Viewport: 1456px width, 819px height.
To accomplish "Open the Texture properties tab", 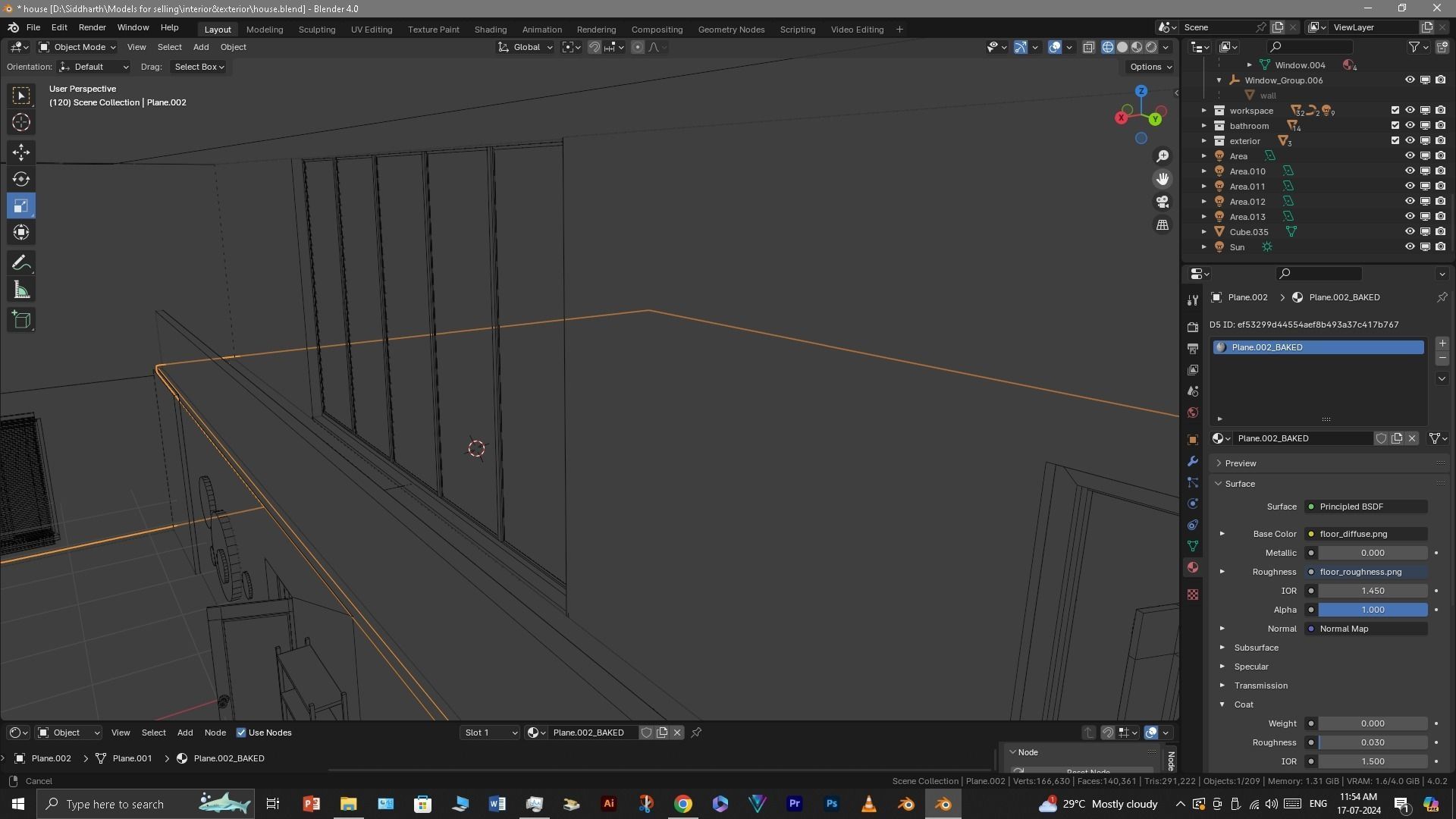I will (1193, 595).
